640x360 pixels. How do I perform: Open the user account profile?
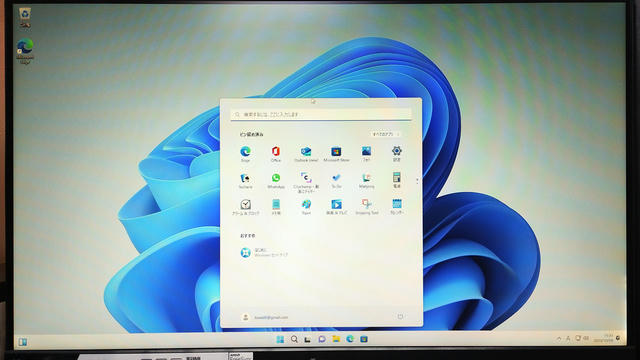click(264, 317)
